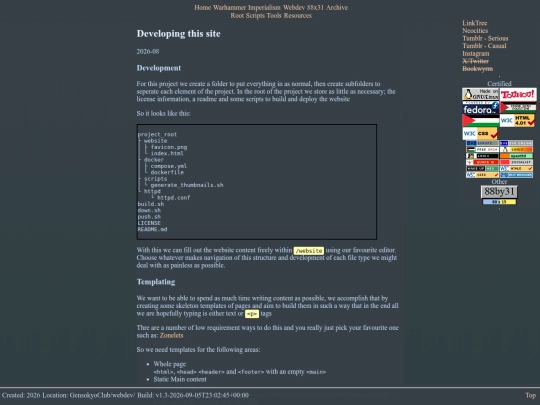540x405 pixels.
Task: Click the 'Whole page' list item
Action: 170,364
